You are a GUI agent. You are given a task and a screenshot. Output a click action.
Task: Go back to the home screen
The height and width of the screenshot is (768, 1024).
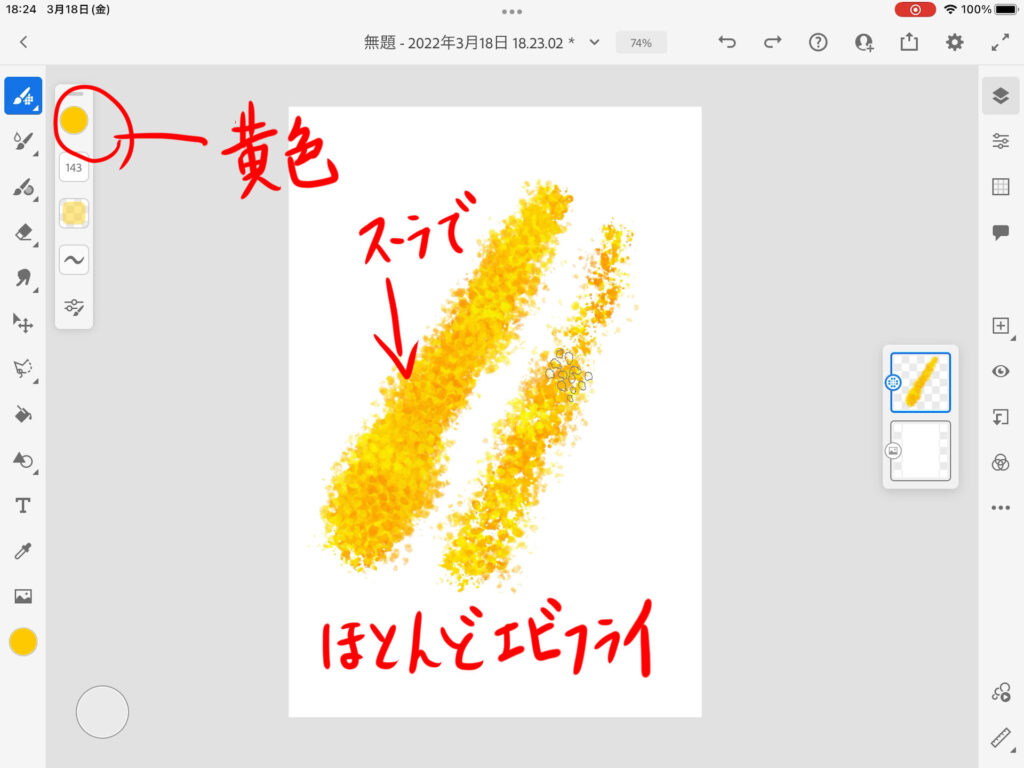(23, 42)
